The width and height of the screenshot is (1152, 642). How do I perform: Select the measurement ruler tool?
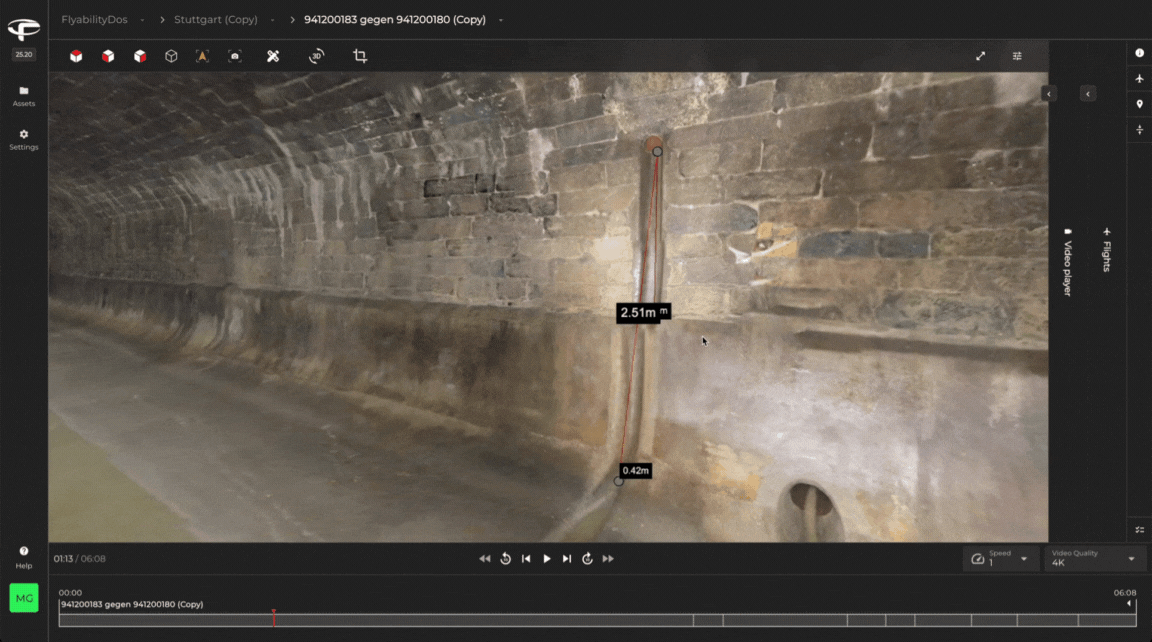click(273, 56)
